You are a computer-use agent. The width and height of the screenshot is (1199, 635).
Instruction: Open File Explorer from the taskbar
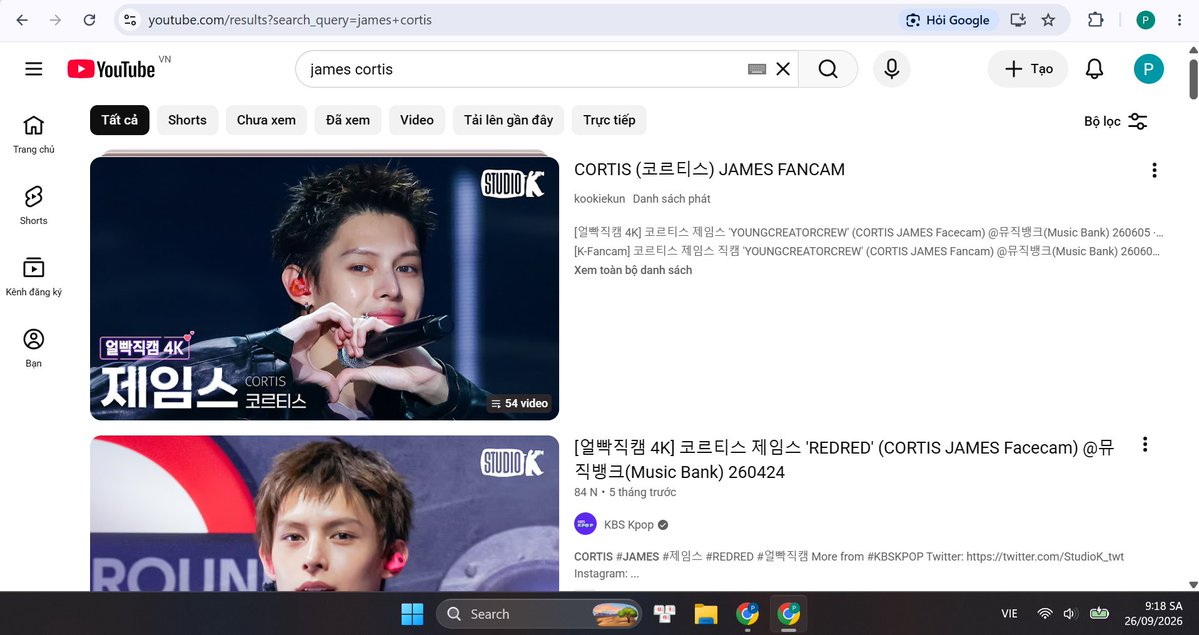(706, 614)
